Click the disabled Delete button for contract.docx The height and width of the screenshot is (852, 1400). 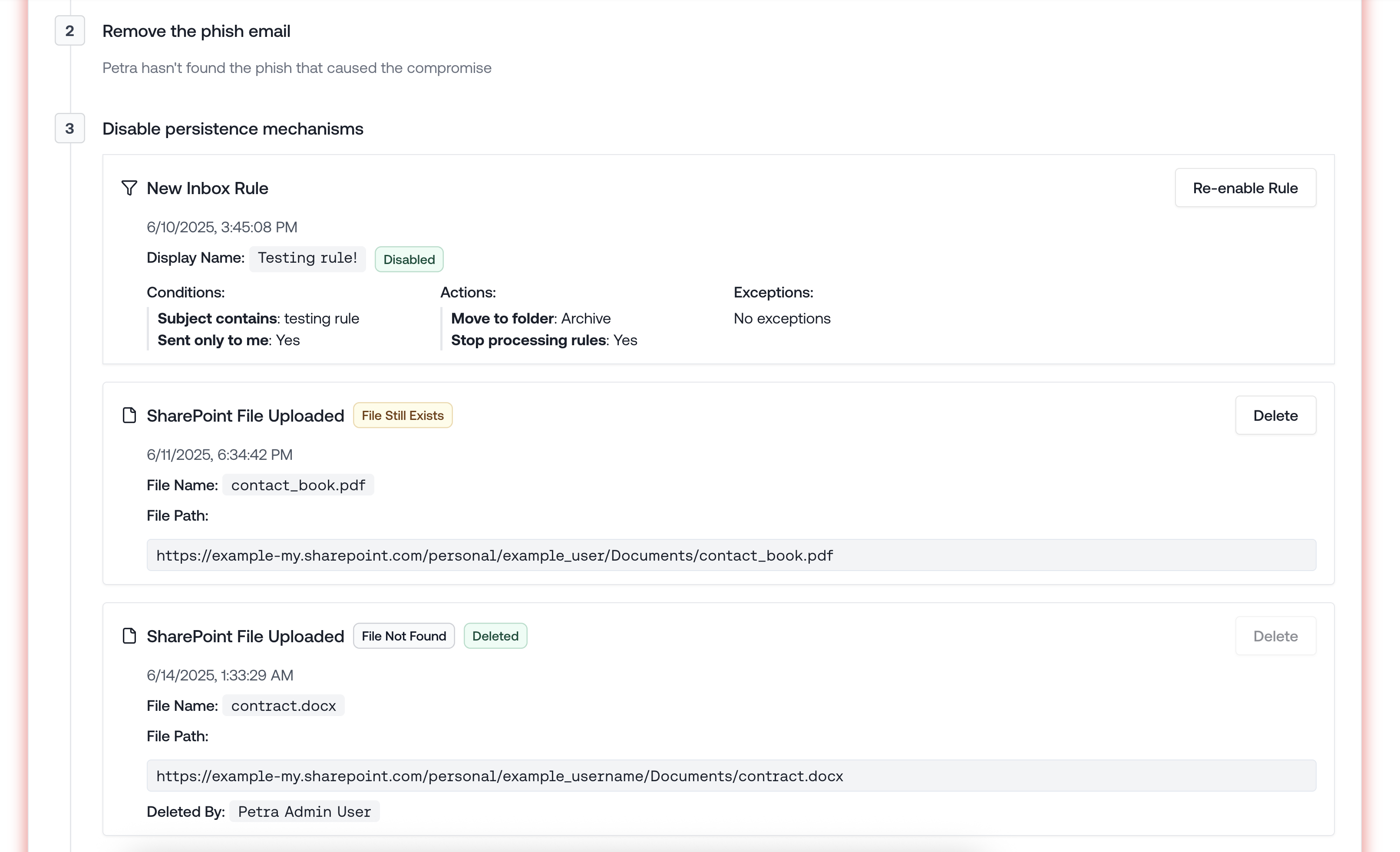[x=1275, y=636]
